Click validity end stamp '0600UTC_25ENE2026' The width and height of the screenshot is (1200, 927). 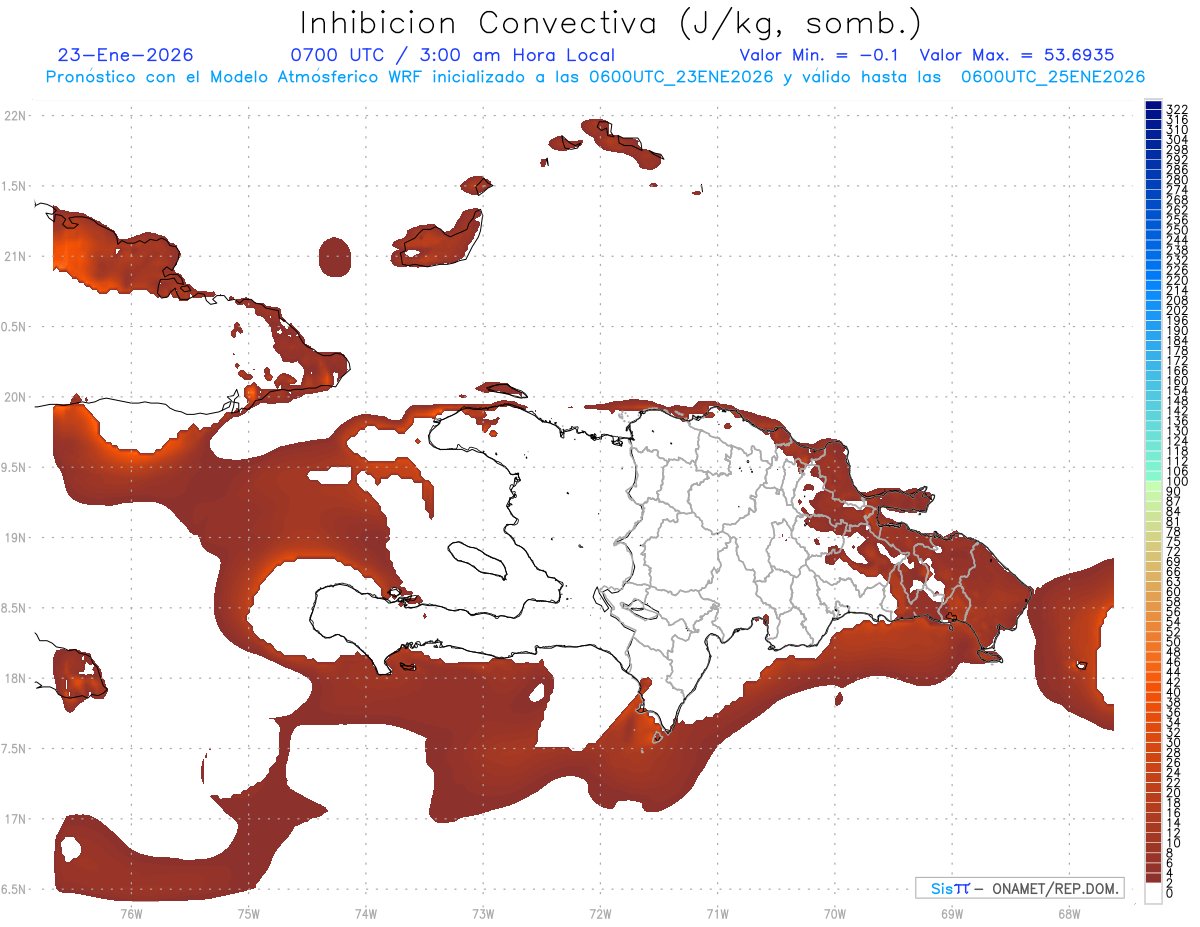(x=1053, y=77)
